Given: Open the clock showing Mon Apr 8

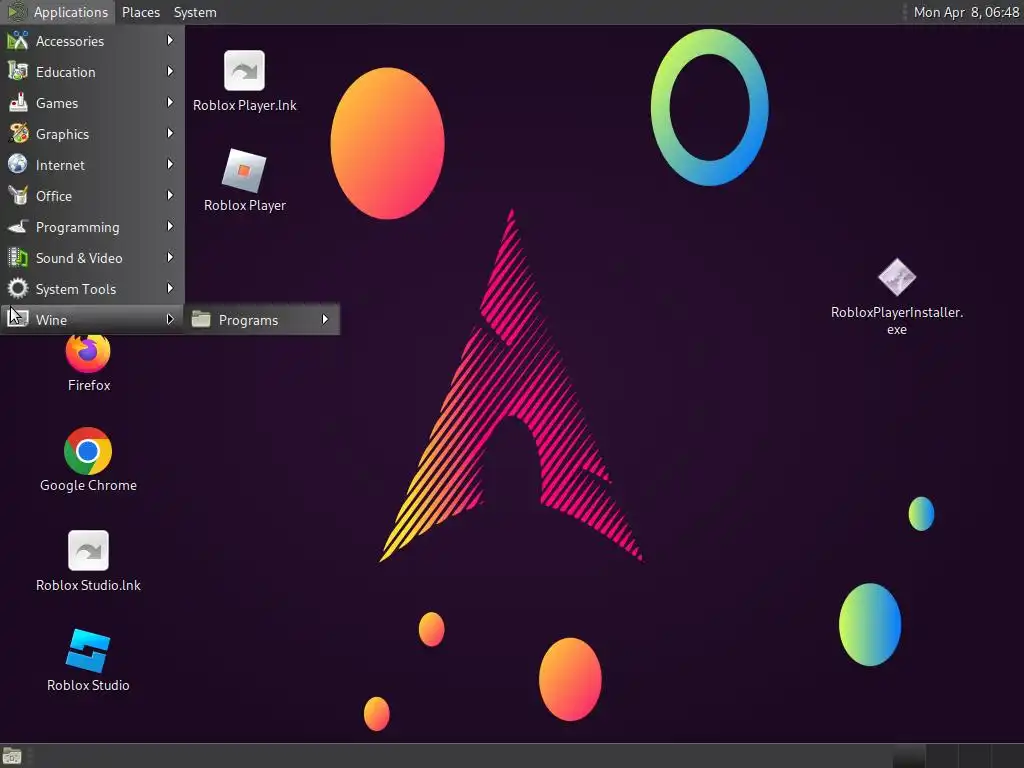Looking at the screenshot, I should (x=966, y=12).
